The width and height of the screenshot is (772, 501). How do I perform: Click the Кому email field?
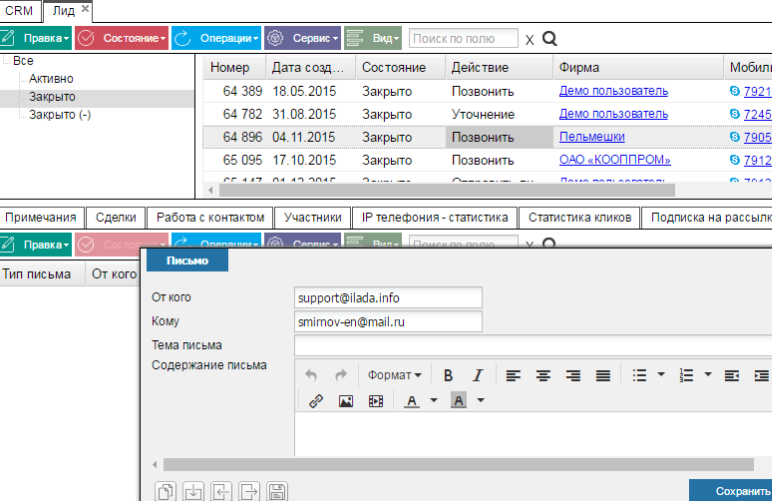point(388,322)
